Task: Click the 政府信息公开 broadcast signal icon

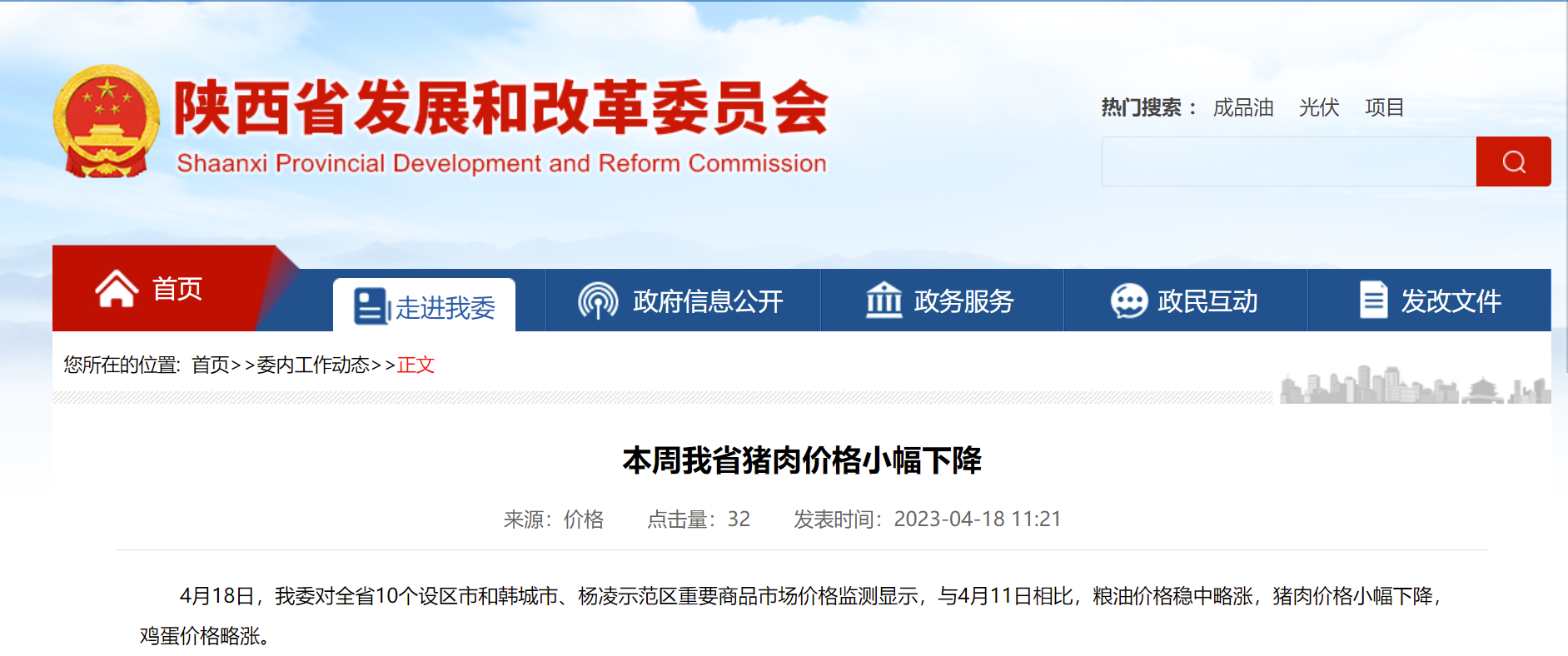Action: [598, 301]
